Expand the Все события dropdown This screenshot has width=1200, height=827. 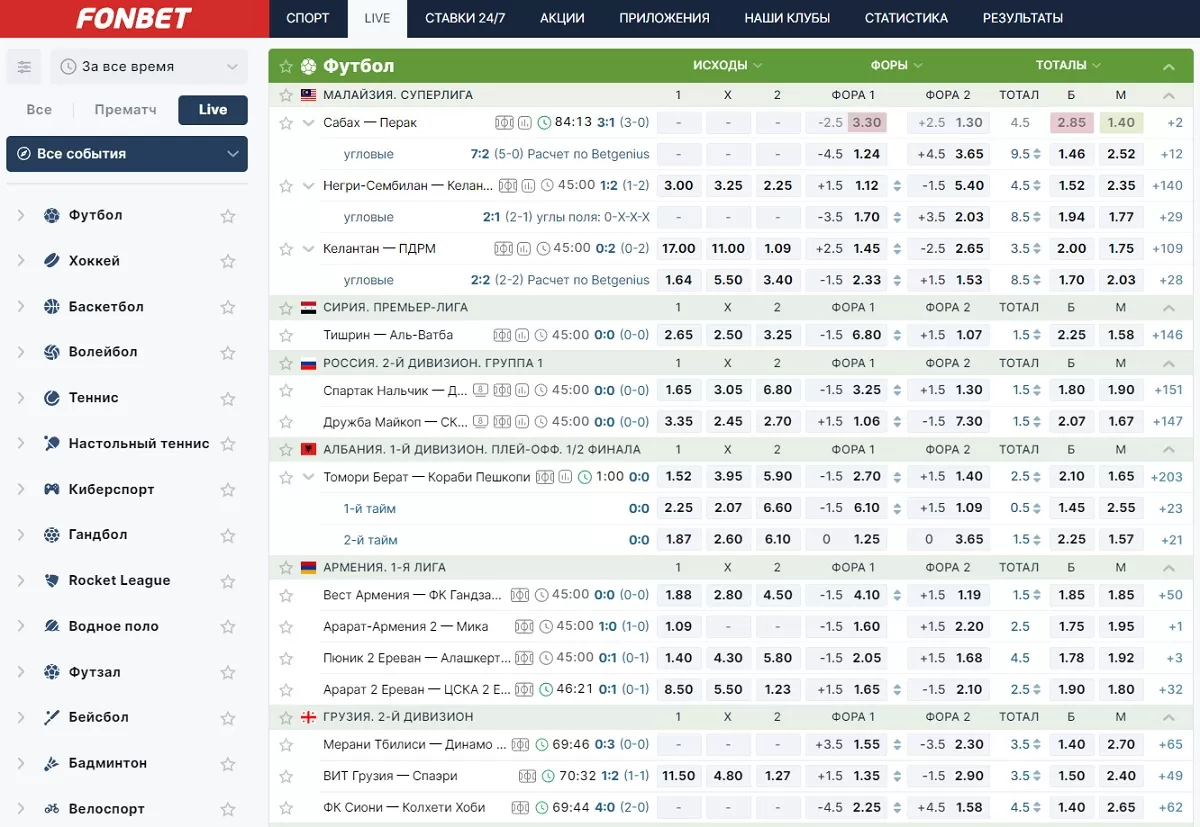[127, 154]
